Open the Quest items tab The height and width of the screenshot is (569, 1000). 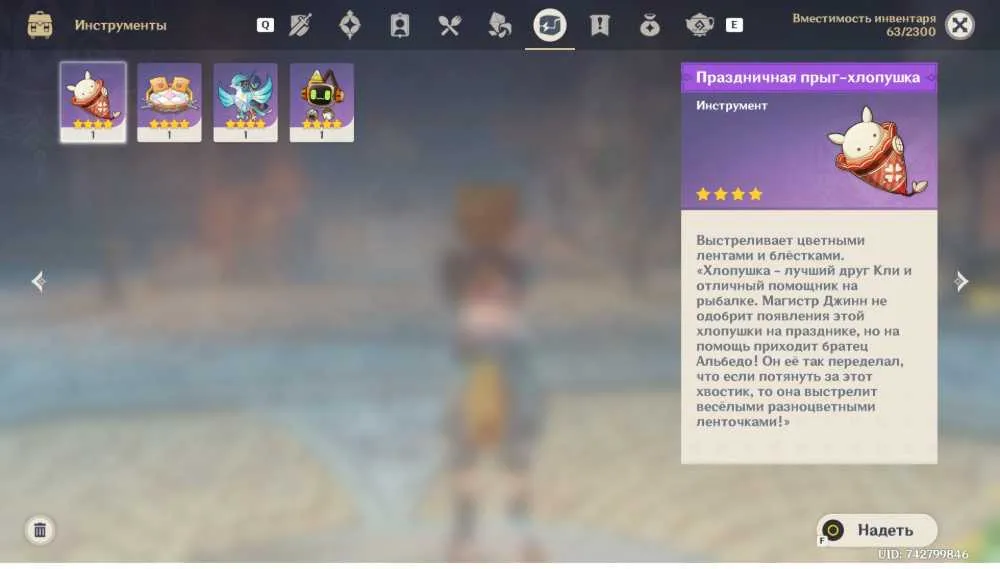point(599,26)
